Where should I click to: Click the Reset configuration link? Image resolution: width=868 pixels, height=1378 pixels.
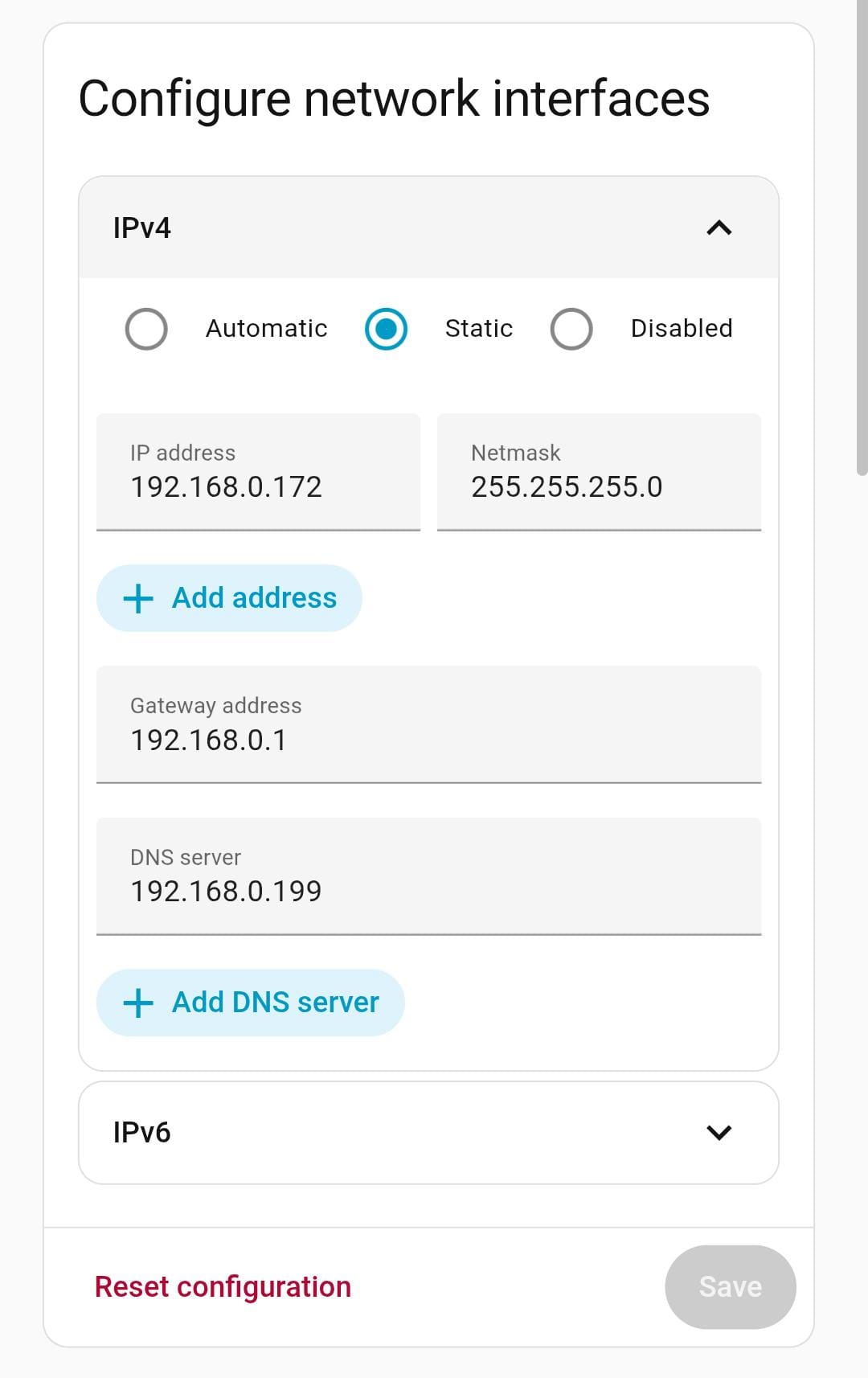point(223,1286)
